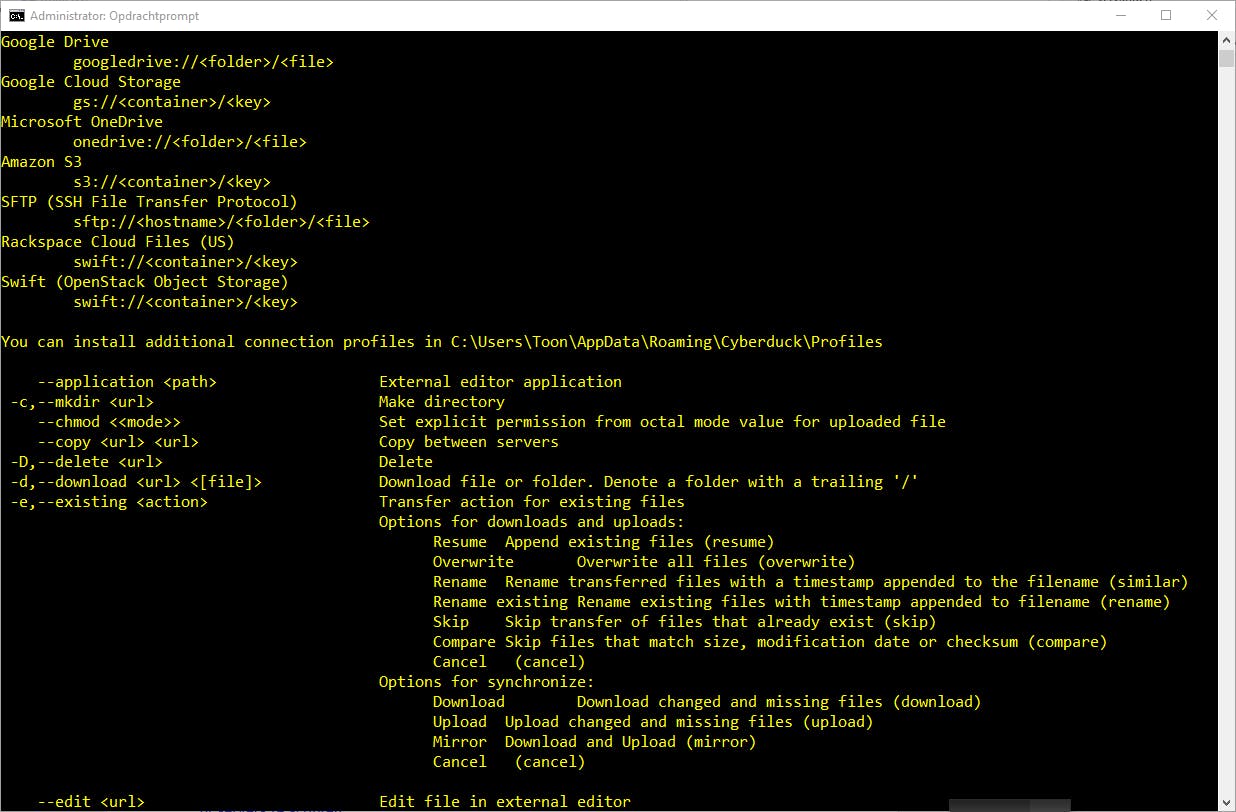This screenshot has height=812, width=1236.
Task: Click the 'Google Drive' heading line
Action: [55, 42]
